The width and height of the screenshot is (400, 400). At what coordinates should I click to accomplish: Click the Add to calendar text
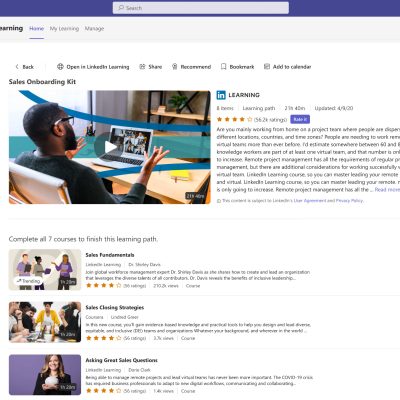(x=292, y=67)
